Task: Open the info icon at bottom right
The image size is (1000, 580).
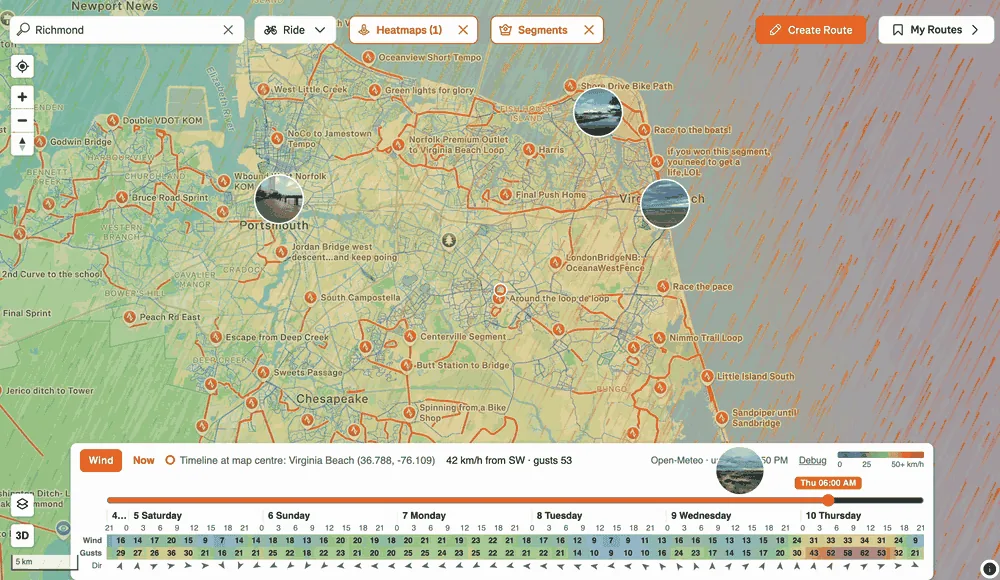Action: coord(989,568)
